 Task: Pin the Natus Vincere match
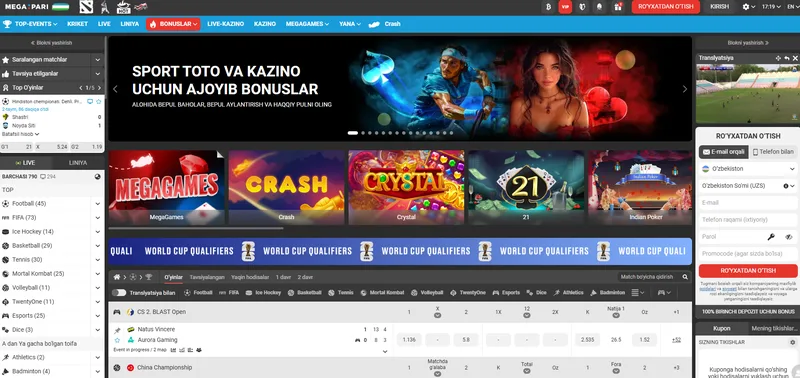[x=117, y=330]
